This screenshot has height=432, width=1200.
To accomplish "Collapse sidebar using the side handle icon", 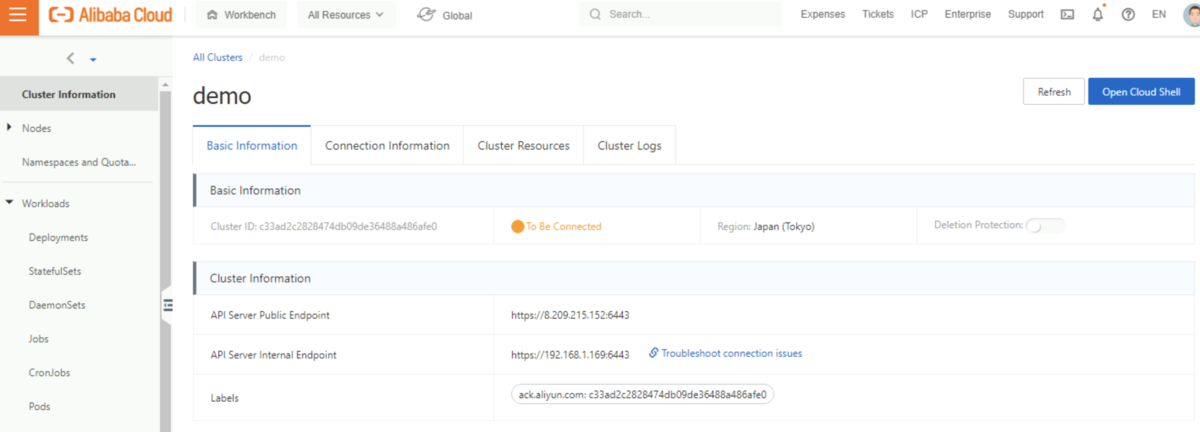I will pos(167,305).
